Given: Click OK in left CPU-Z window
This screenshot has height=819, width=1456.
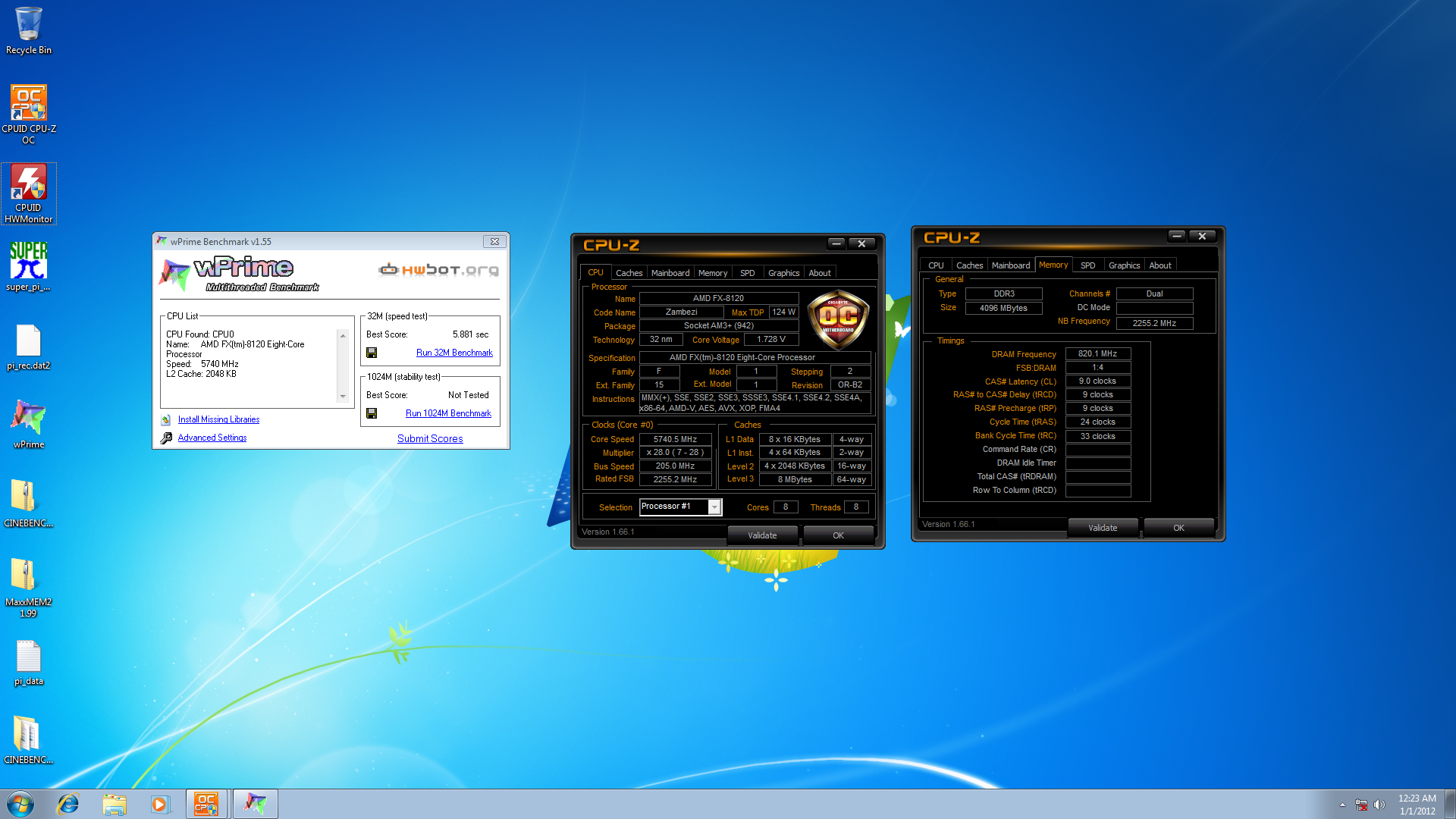Looking at the screenshot, I should tap(838, 535).
